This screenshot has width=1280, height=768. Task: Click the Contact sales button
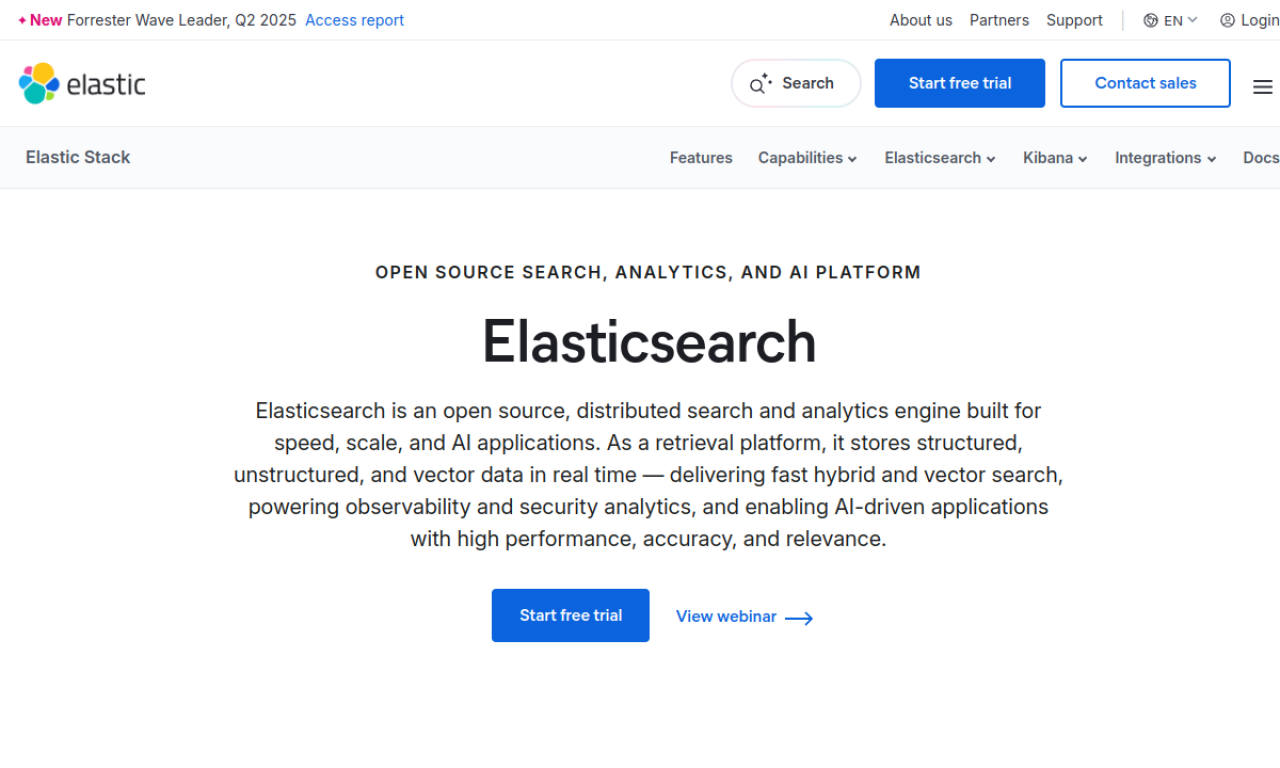[1145, 83]
